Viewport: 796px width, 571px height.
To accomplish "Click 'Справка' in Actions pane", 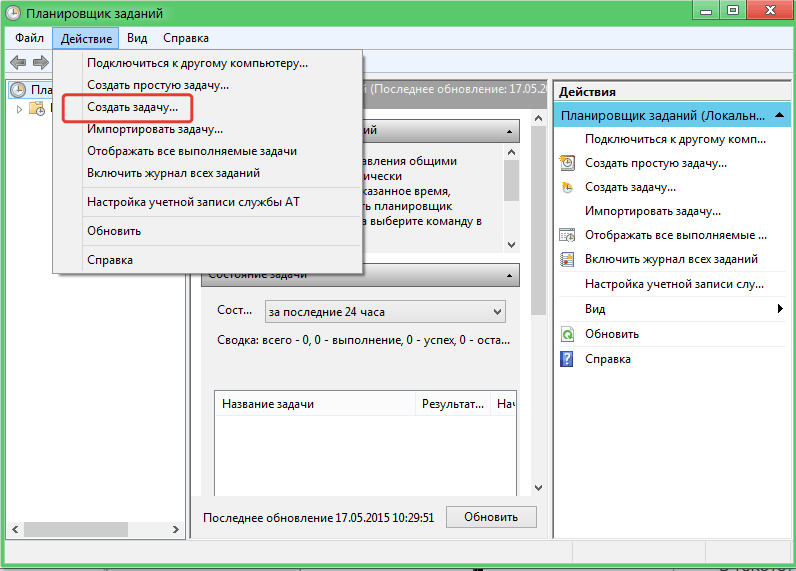I will 608,359.
